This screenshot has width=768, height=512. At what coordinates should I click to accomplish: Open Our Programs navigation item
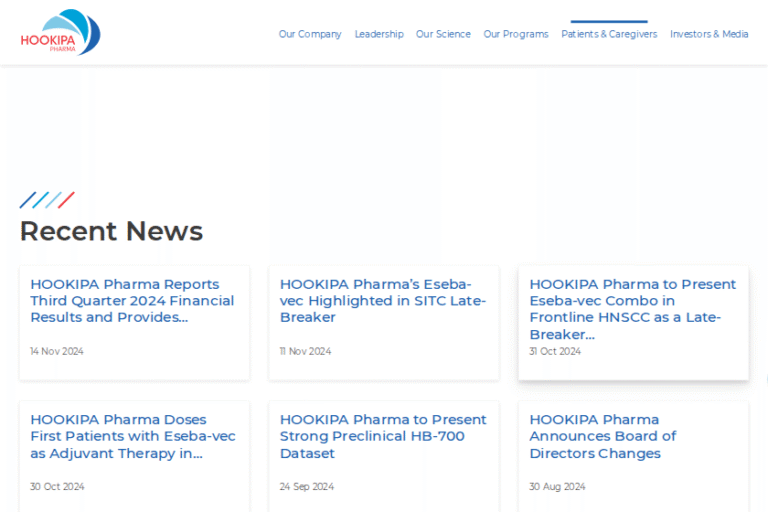point(516,34)
